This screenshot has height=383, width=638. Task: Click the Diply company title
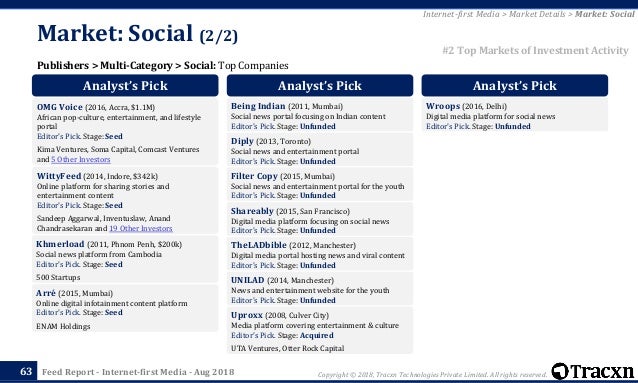pos(242,141)
